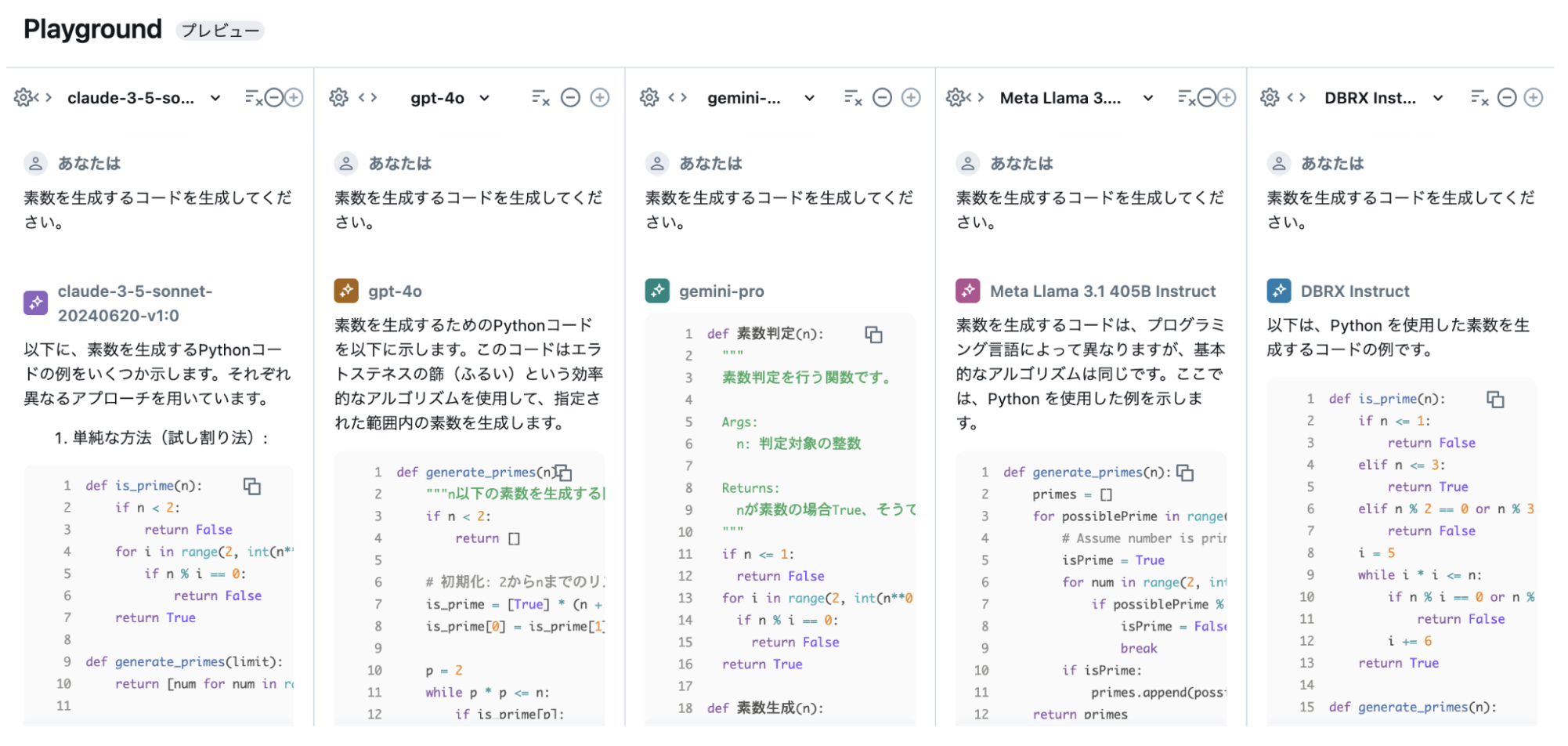Click '# Assume number is pri' comment line in Meta Llama

pyautogui.click(x=1143, y=538)
